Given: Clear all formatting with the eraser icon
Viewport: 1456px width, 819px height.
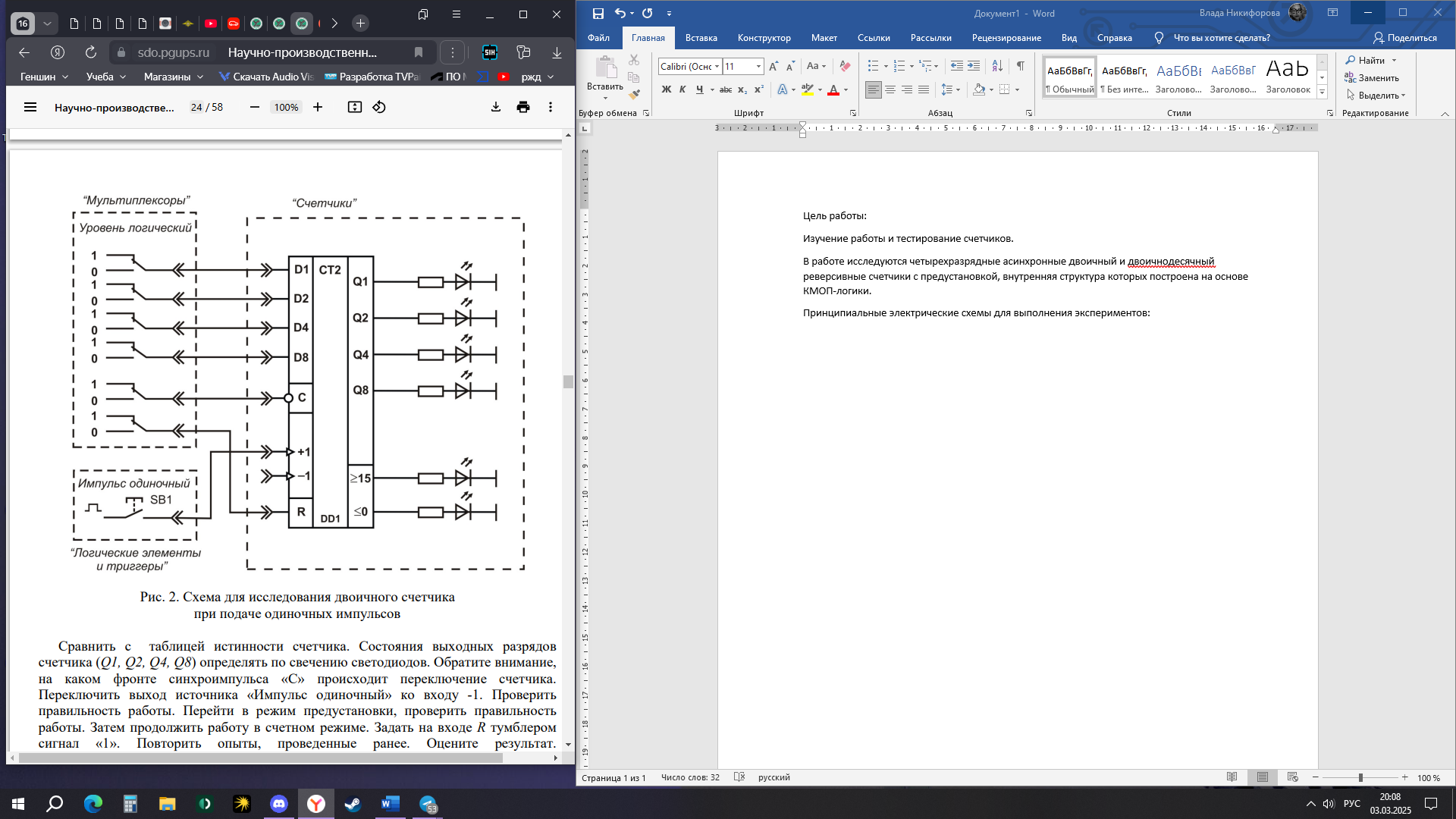Looking at the screenshot, I should tap(845, 67).
